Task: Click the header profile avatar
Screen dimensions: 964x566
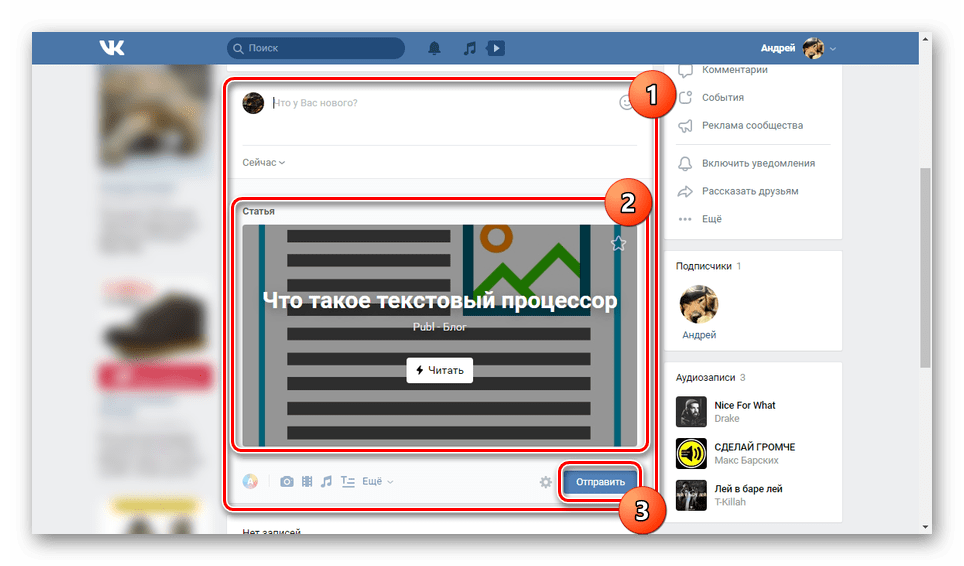Action: coord(813,48)
